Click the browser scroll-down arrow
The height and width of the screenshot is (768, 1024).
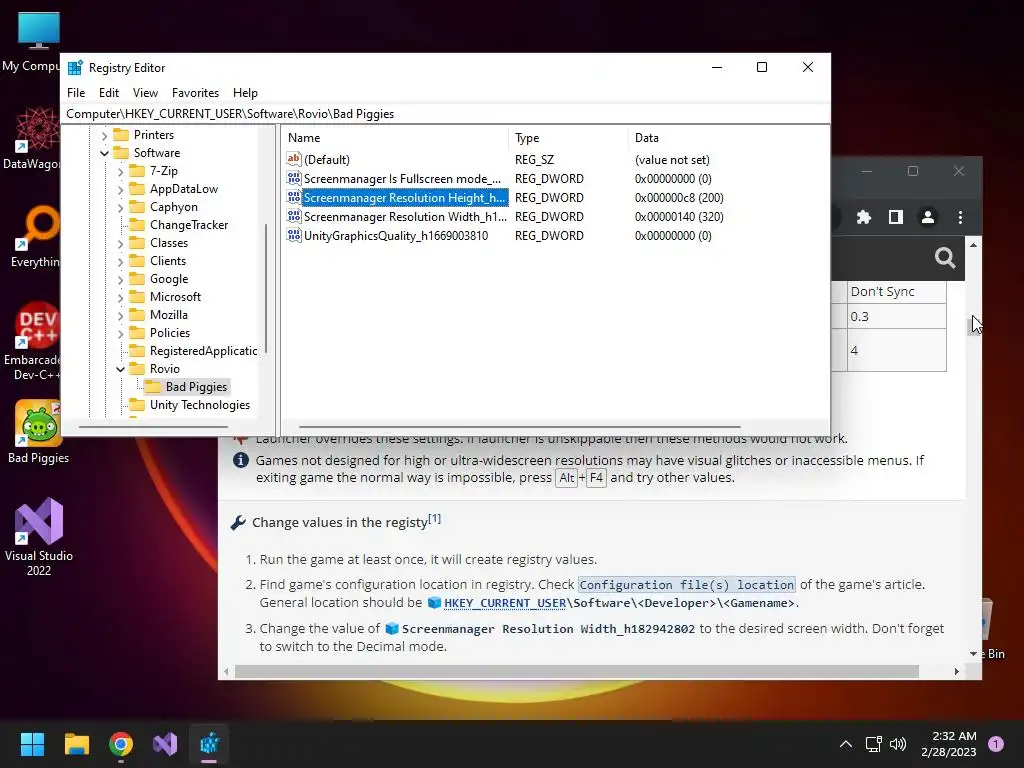973,654
